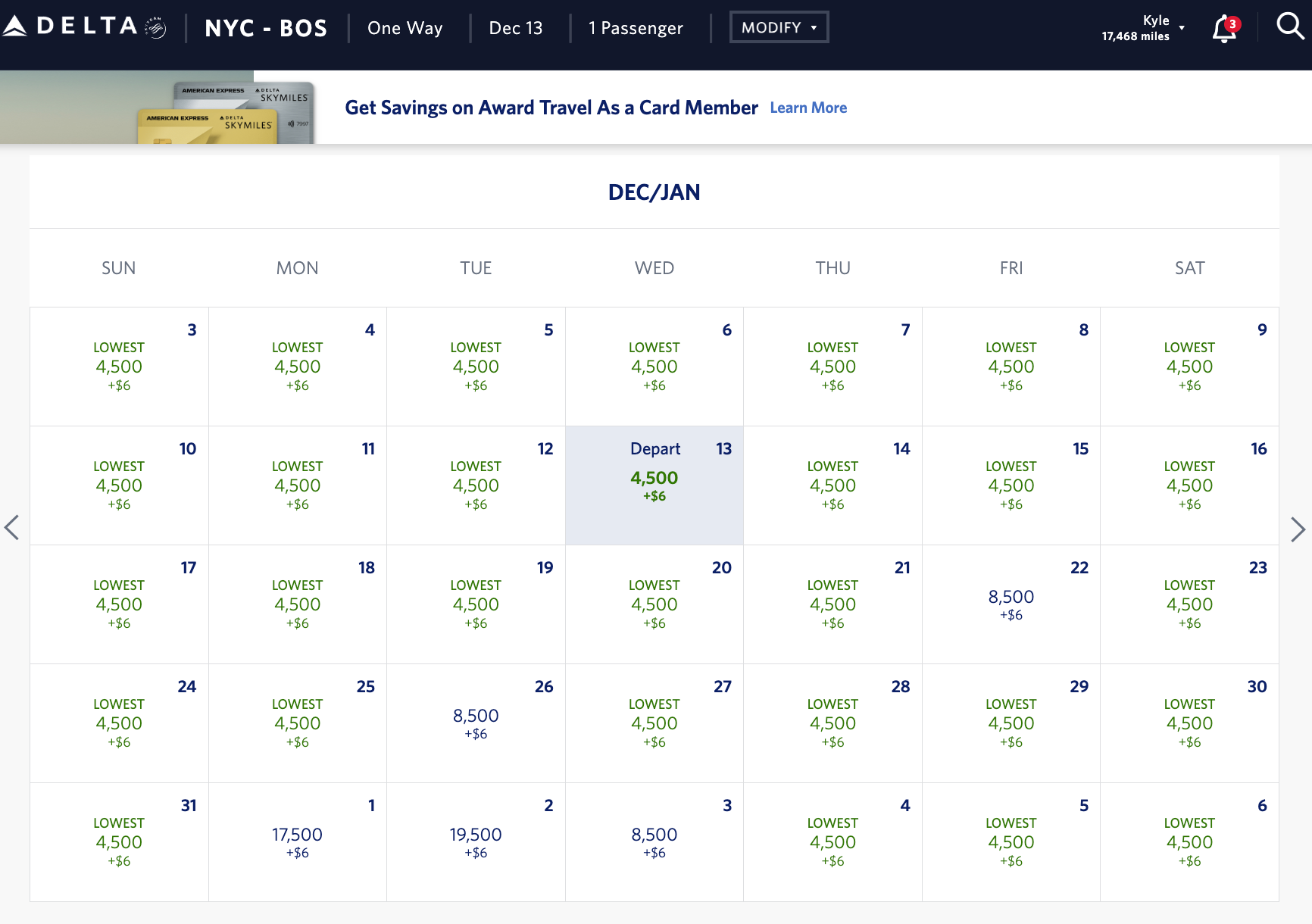Screen dimensions: 1312x924
Task: Open the search magnifying glass icon
Action: (x=1289, y=26)
